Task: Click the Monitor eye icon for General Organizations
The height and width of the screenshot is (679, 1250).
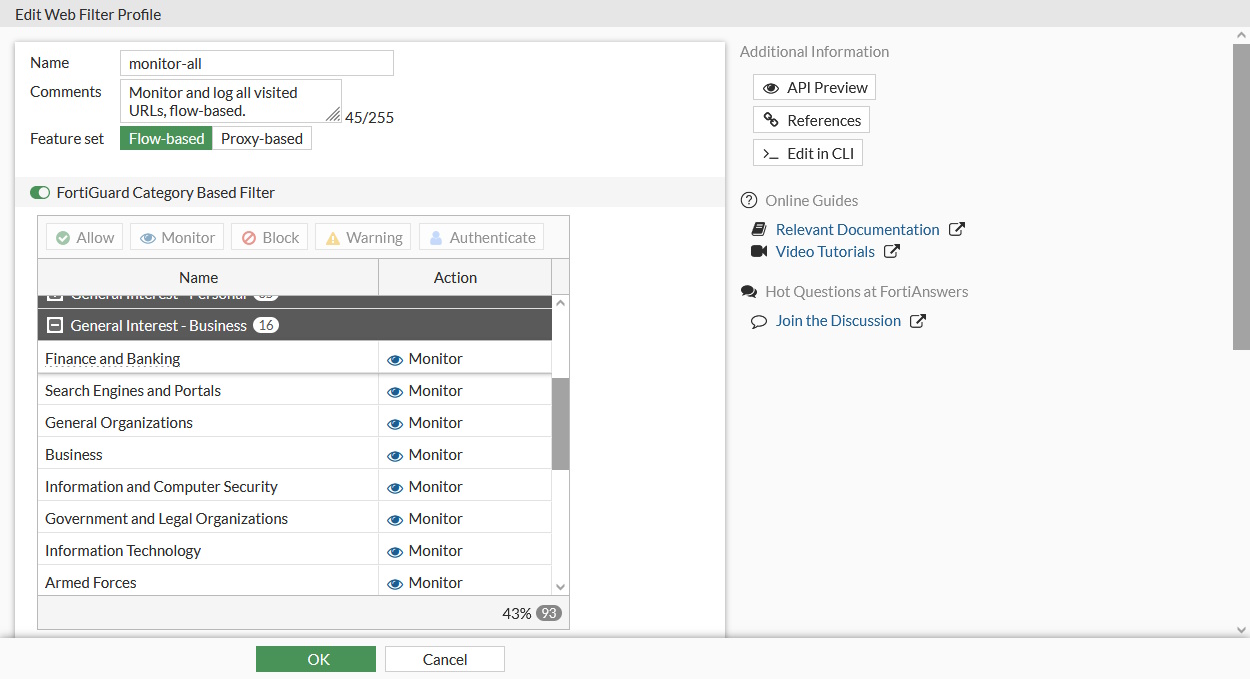Action: 395,423
